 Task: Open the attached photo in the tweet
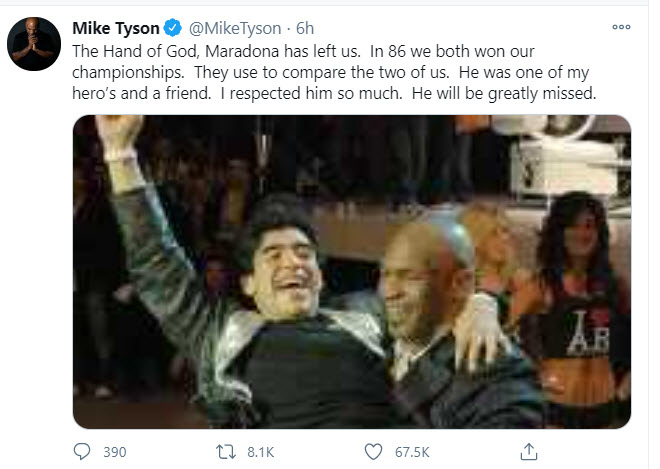352,272
